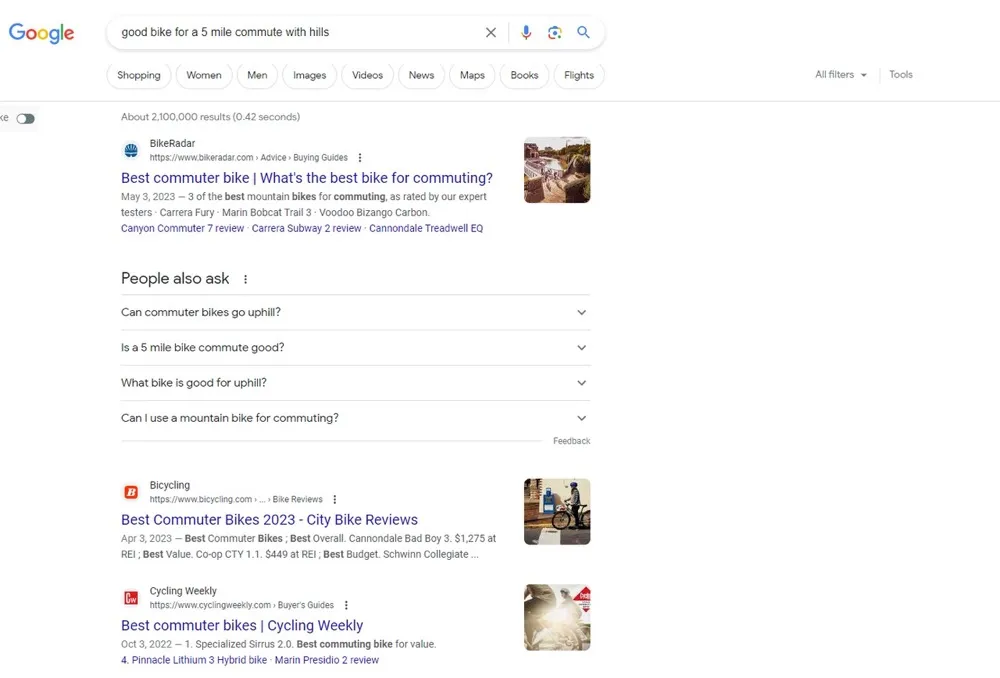The width and height of the screenshot is (1000, 678).
Task: Open 'Best commuter bikes | Cycling Weekly' link
Action: point(242,626)
